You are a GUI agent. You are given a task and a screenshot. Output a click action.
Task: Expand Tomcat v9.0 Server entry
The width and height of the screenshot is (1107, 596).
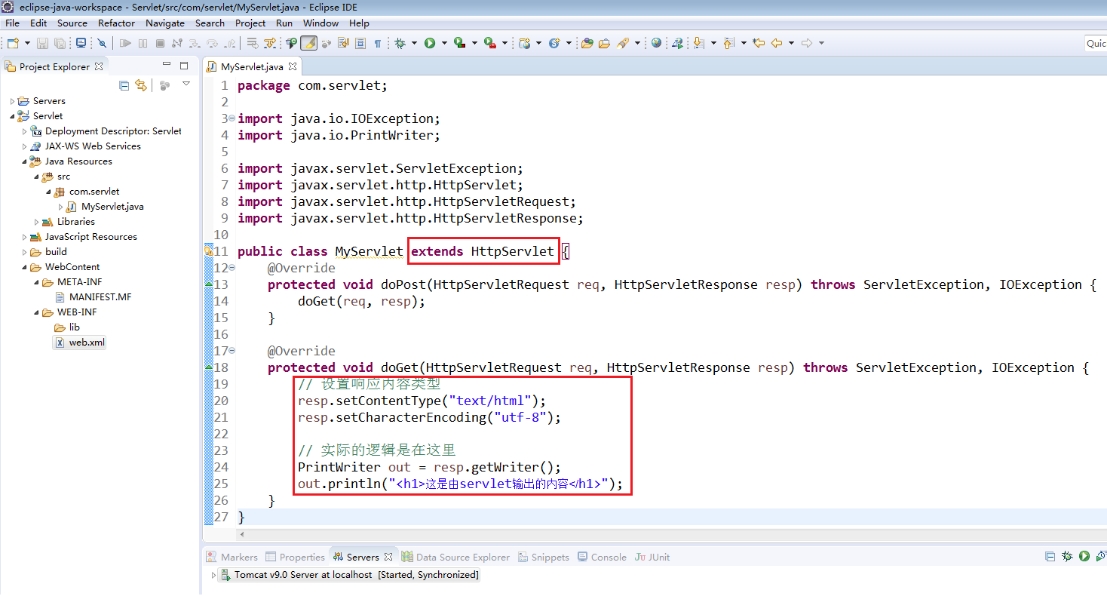(x=213, y=575)
